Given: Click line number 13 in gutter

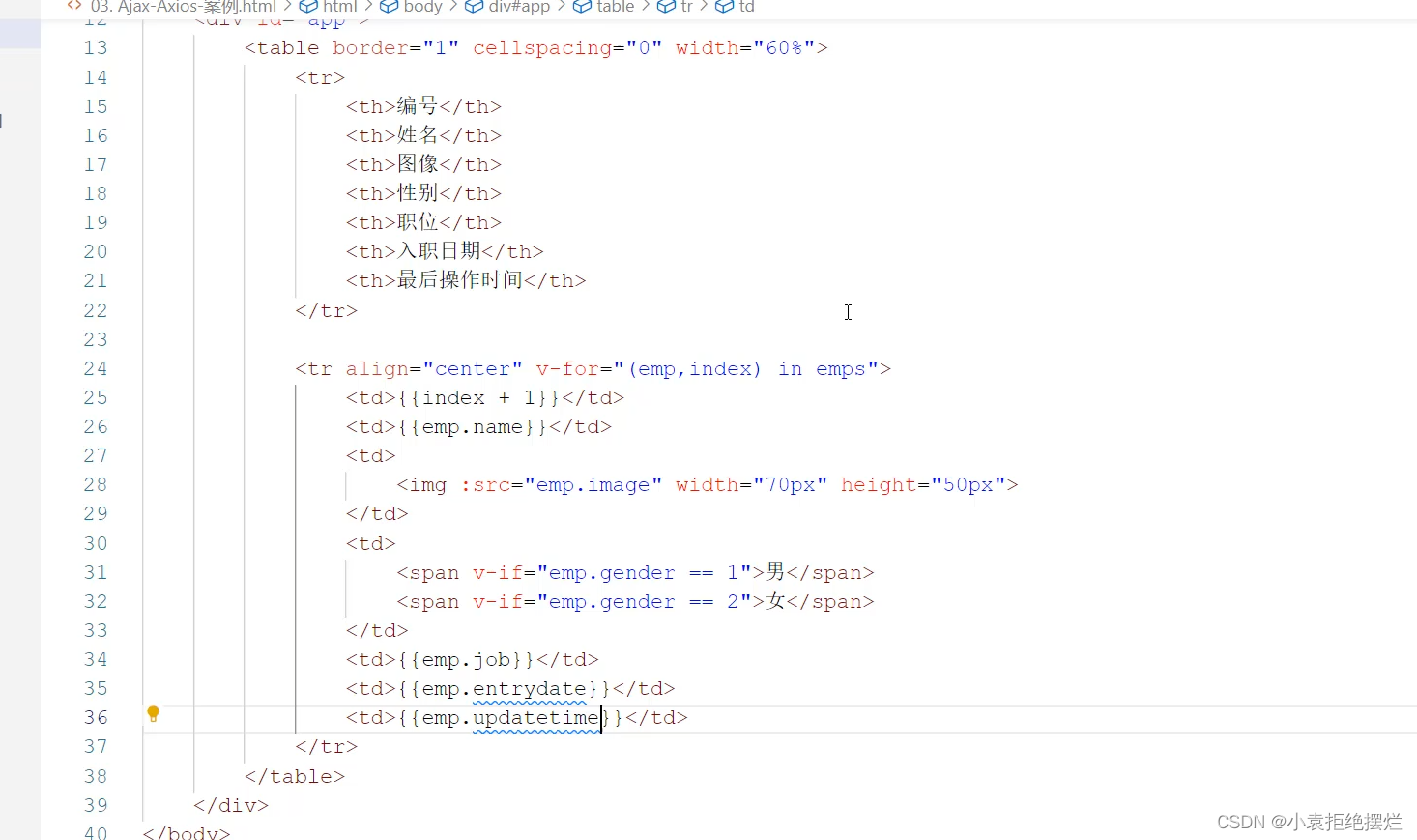Looking at the screenshot, I should 96,48.
